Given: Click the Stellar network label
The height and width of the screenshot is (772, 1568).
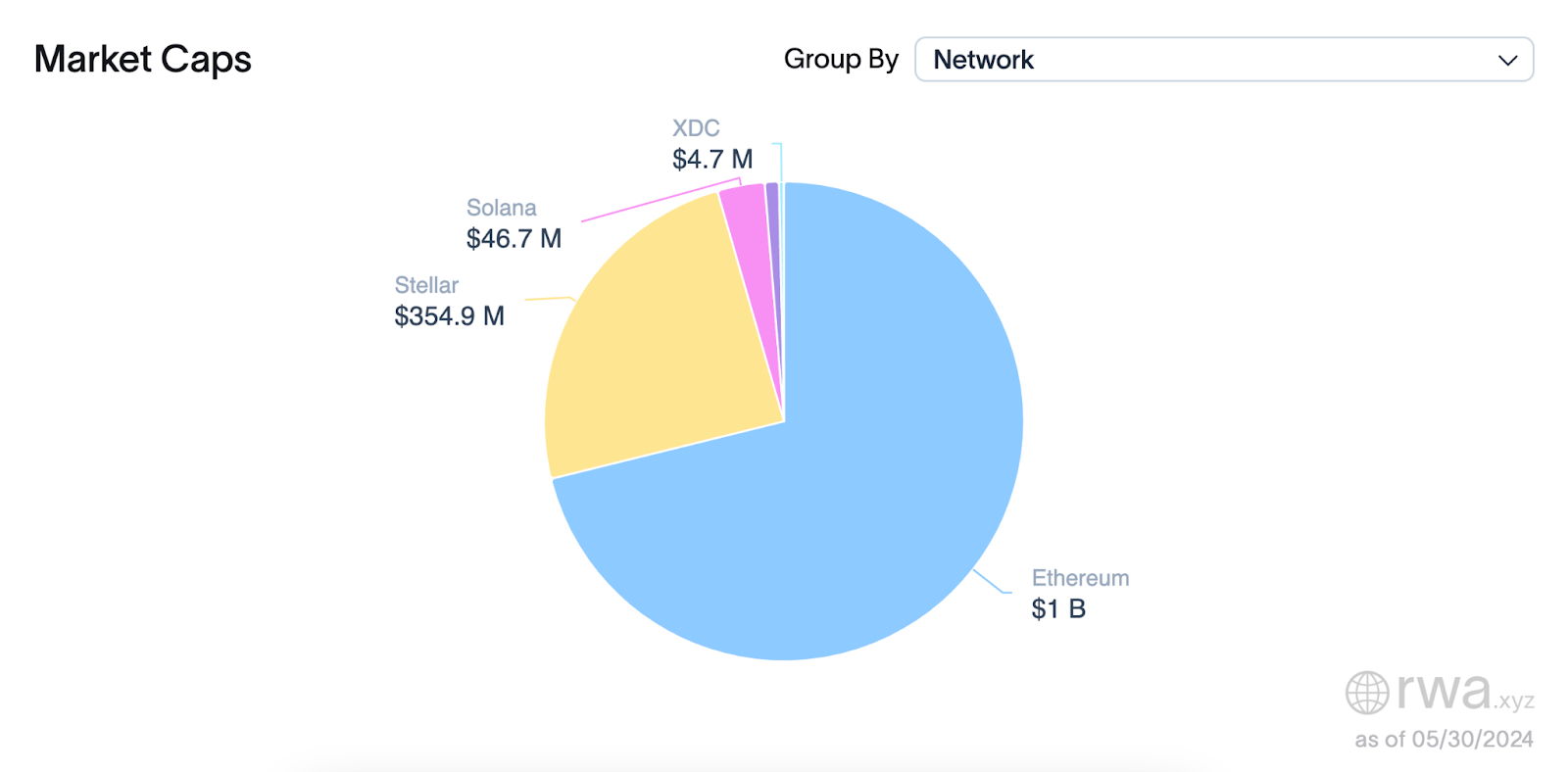Looking at the screenshot, I should [426, 285].
